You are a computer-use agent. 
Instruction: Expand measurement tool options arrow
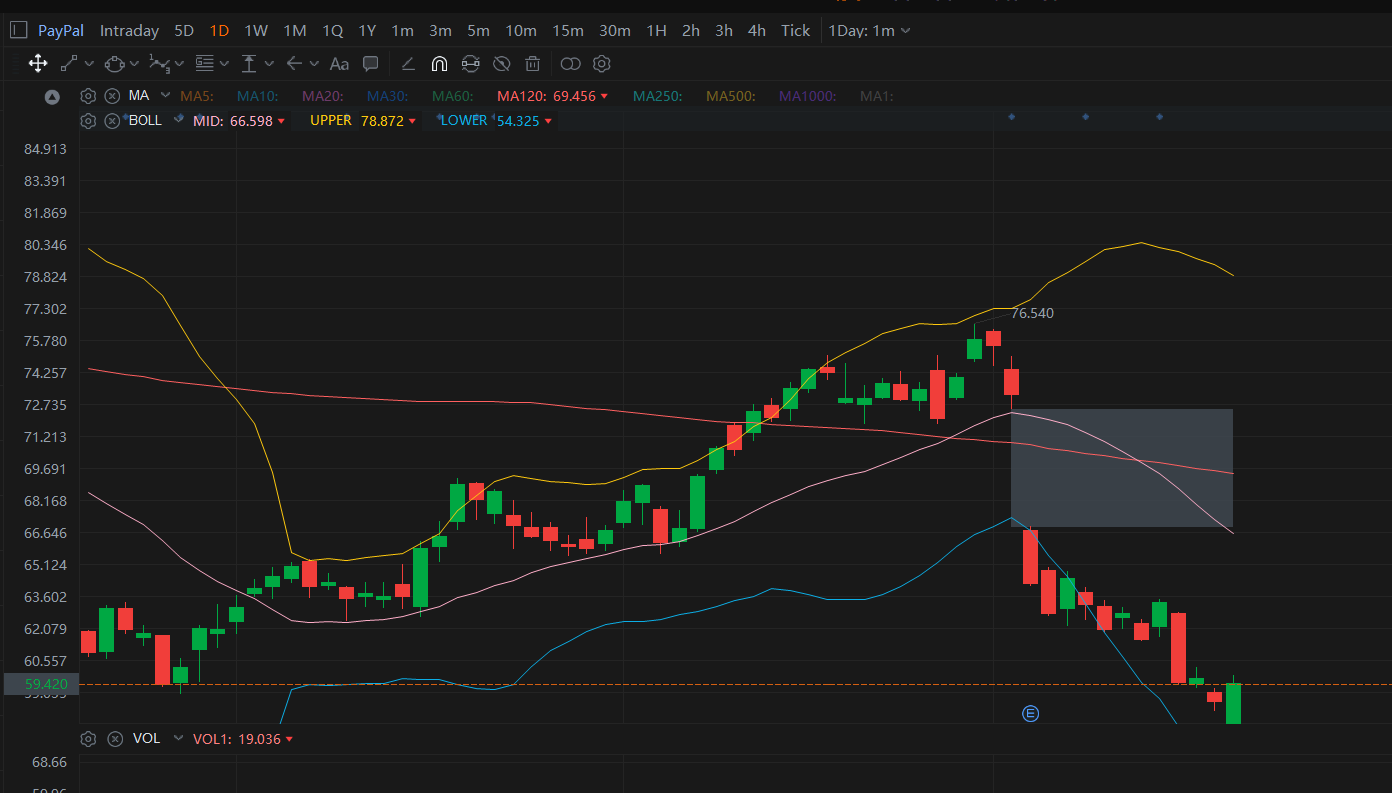click(x=269, y=64)
